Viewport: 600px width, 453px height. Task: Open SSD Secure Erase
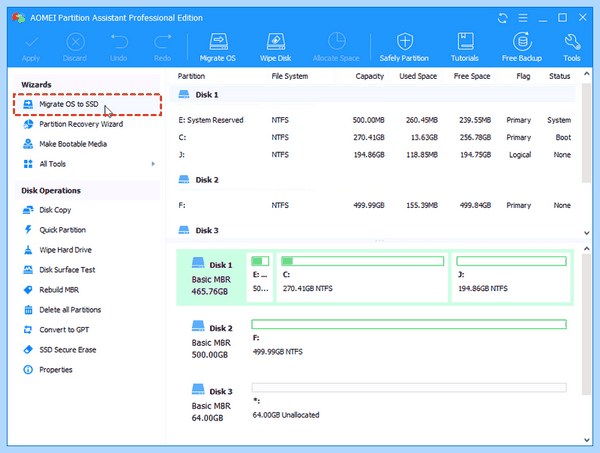click(x=68, y=350)
